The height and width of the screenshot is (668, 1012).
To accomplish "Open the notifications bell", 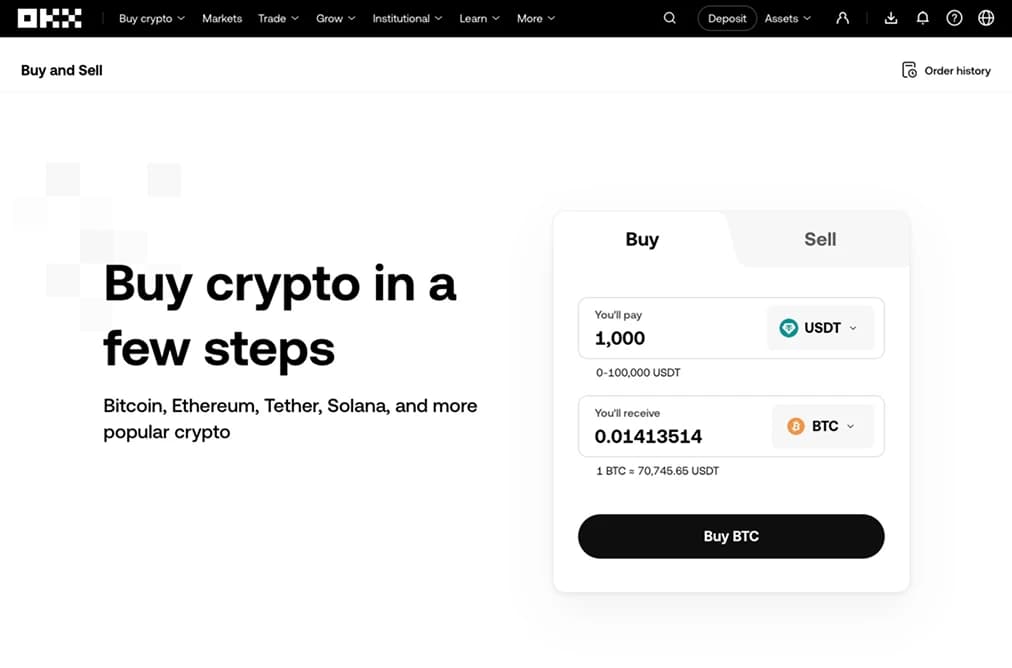I will 922,18.
